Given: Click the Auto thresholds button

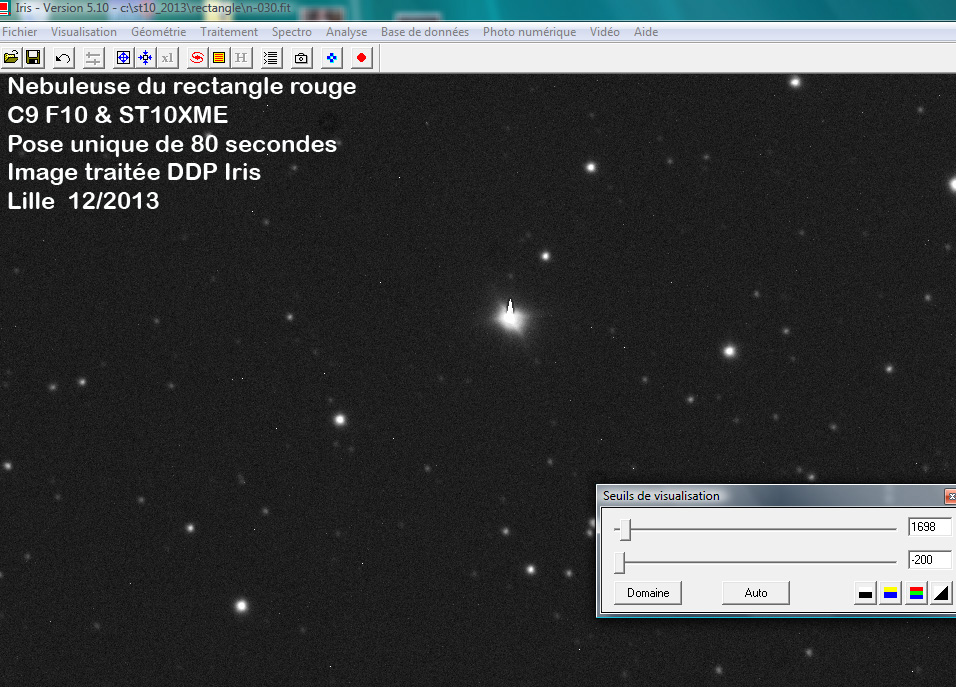Looking at the screenshot, I should point(755,593).
